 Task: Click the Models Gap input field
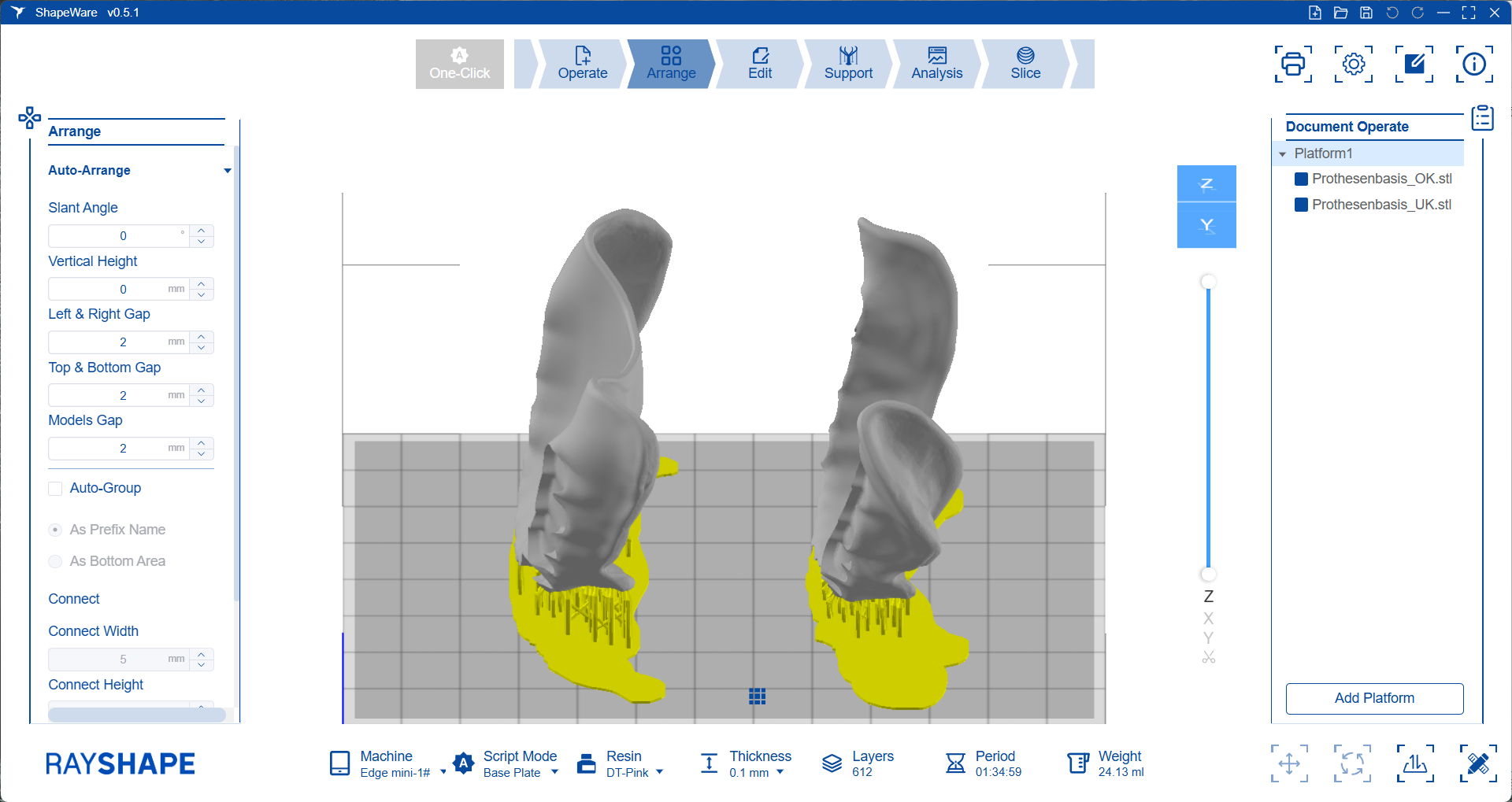(x=119, y=449)
